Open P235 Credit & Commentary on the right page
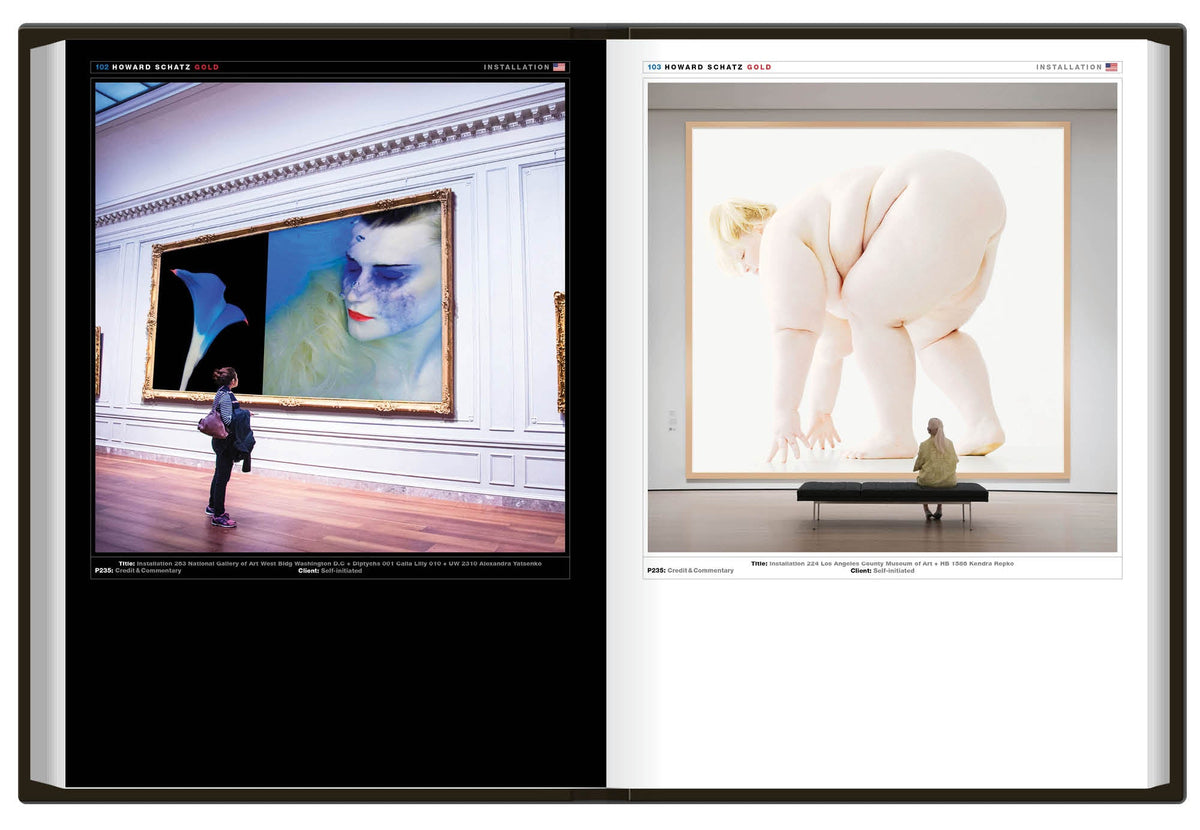 tap(690, 571)
